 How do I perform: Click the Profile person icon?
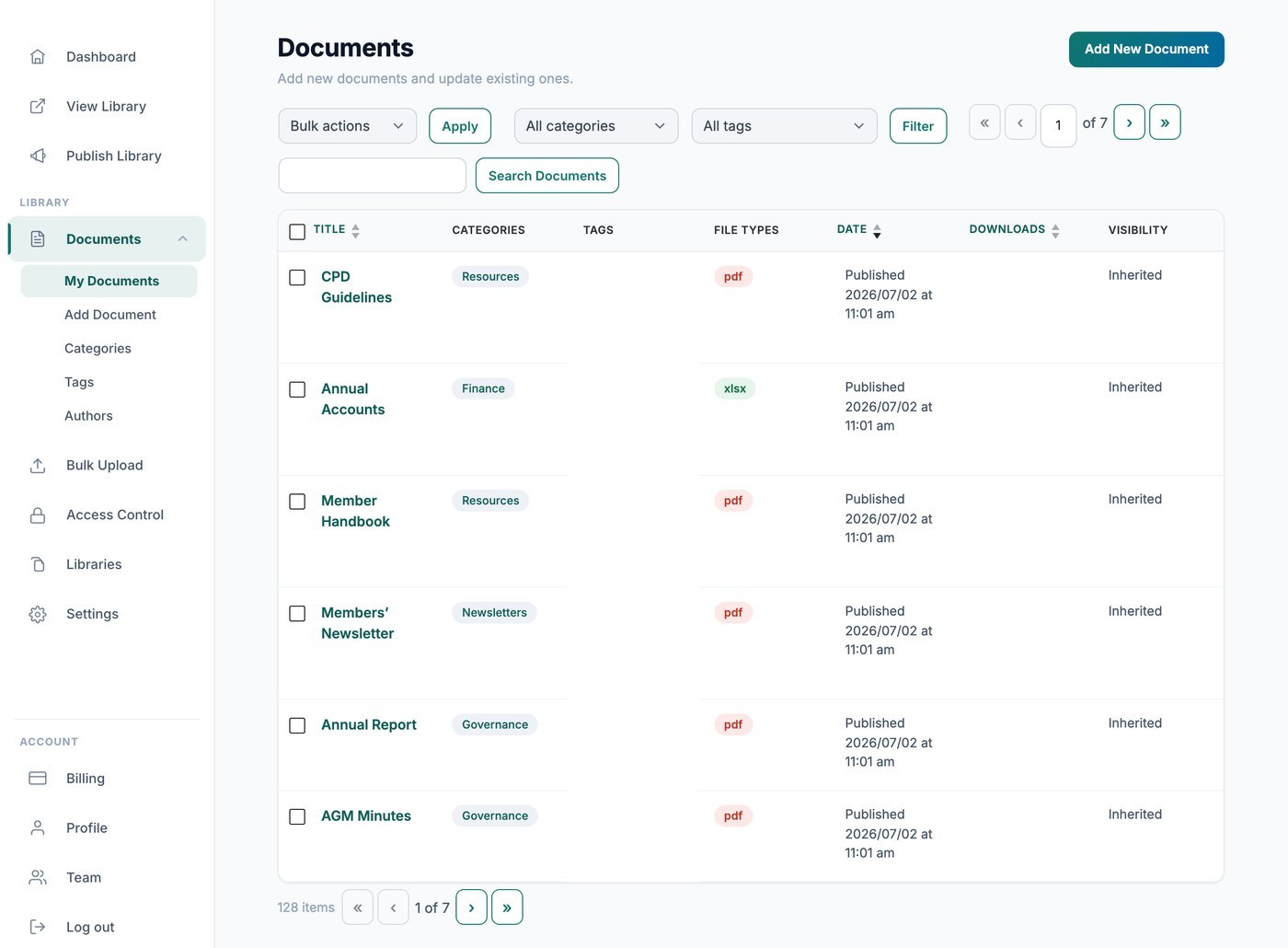pyautogui.click(x=38, y=828)
